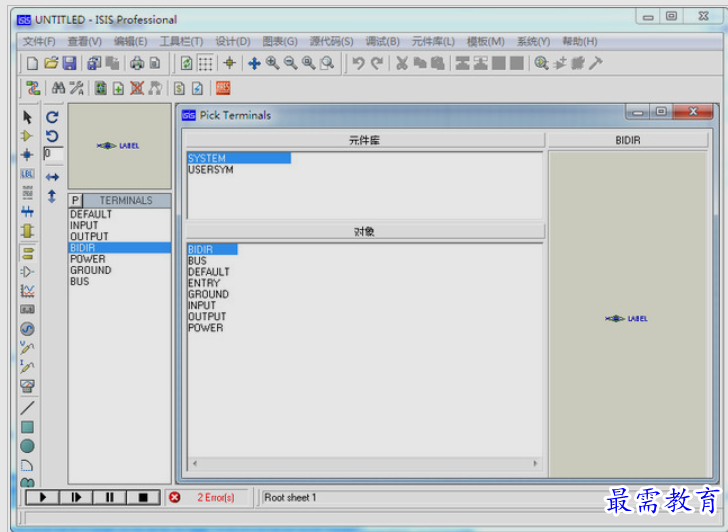Click the Print icon in toolbar

point(137,63)
